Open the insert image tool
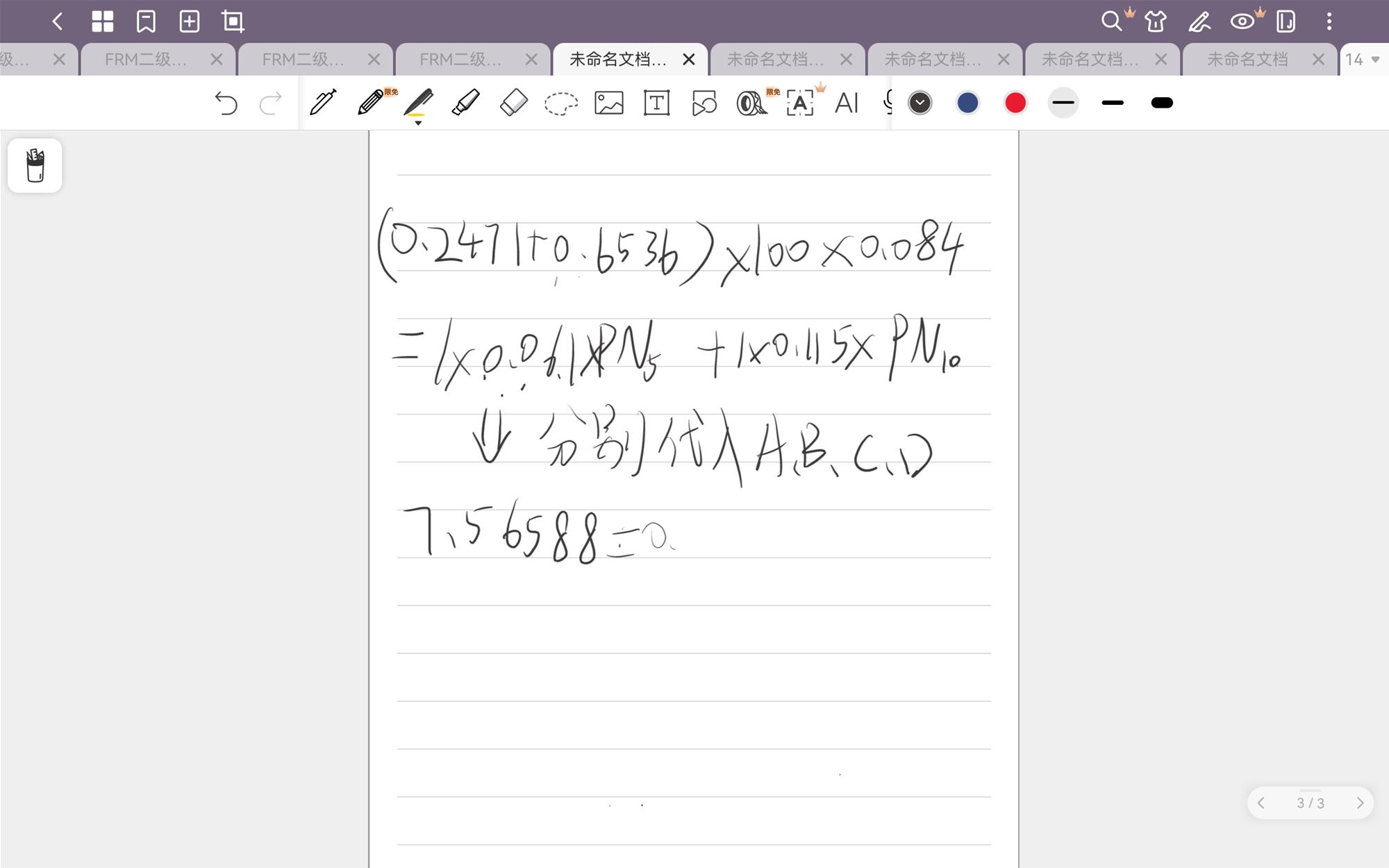Image resolution: width=1389 pixels, height=868 pixels. click(608, 103)
